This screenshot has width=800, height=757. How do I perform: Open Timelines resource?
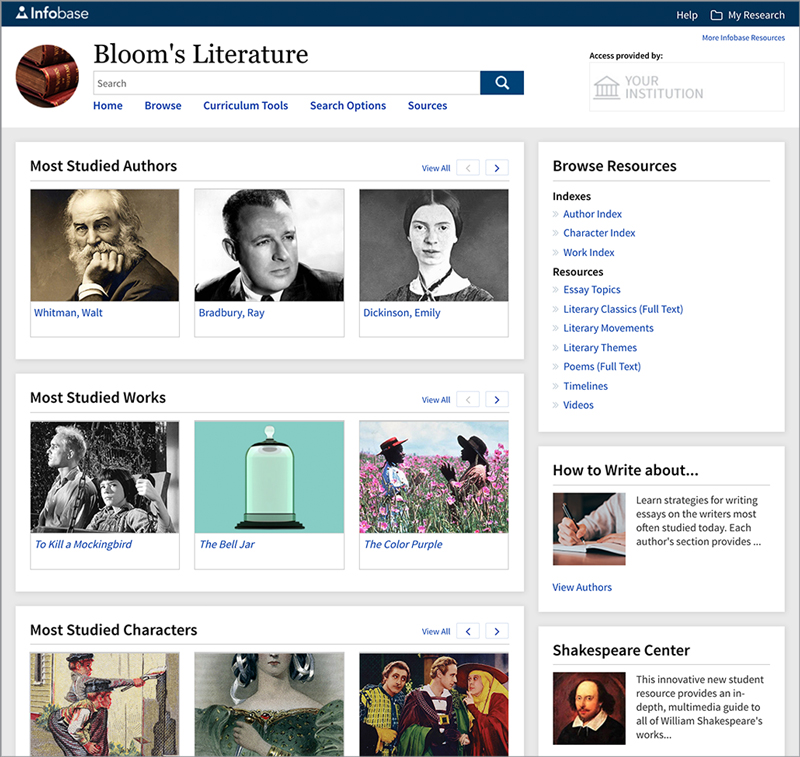585,386
